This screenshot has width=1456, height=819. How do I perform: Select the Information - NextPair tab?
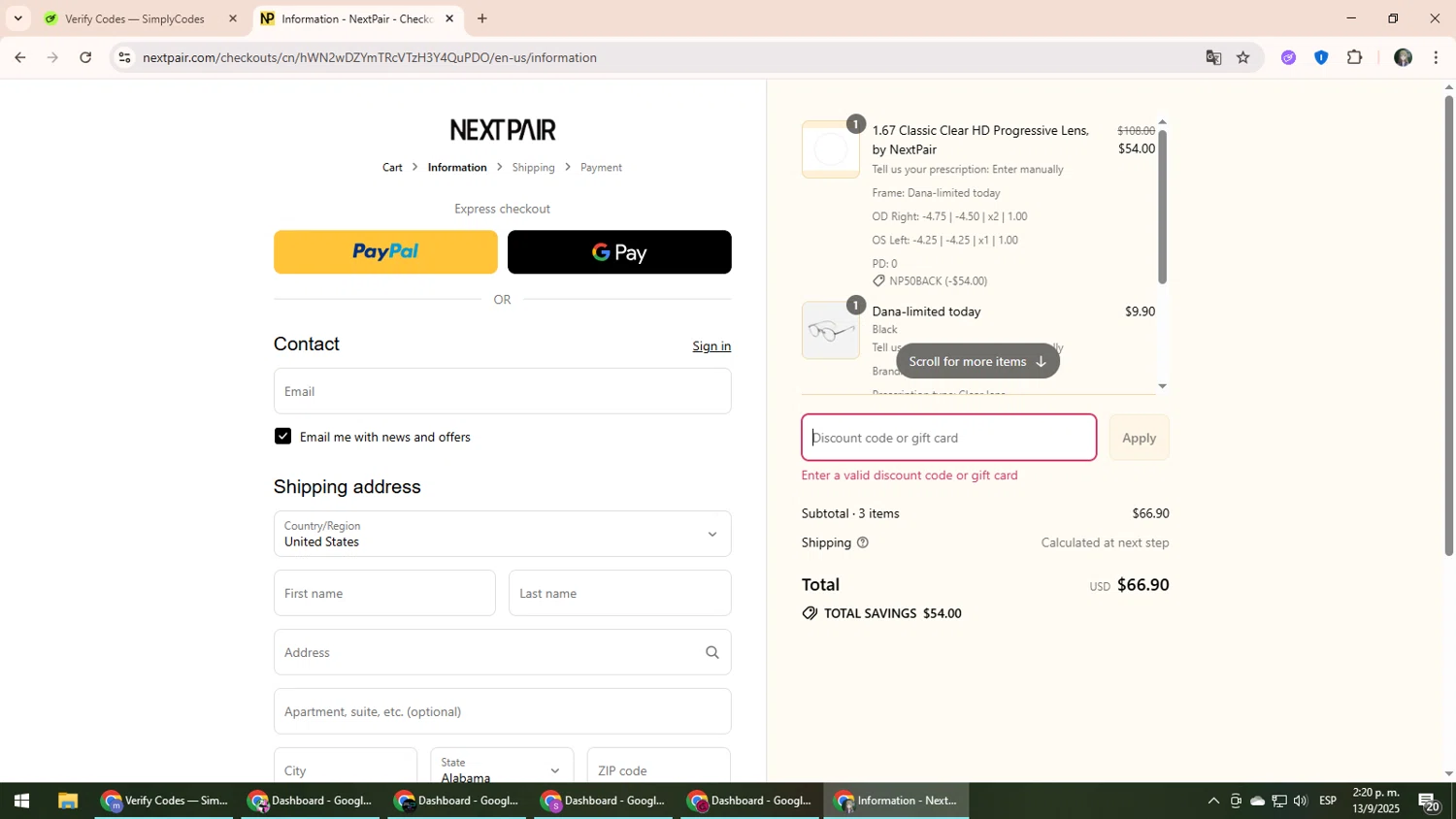click(x=357, y=18)
